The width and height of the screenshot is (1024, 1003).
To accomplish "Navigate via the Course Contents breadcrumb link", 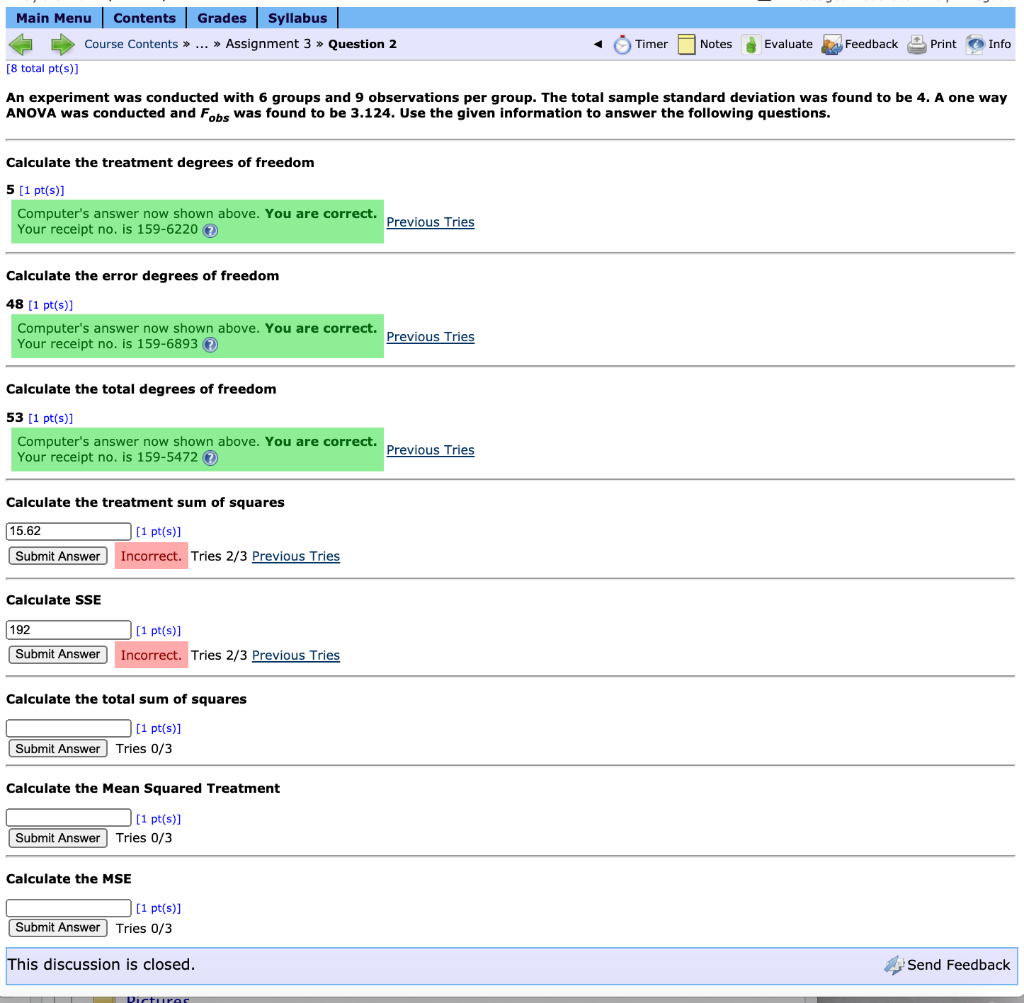I will click(x=131, y=44).
